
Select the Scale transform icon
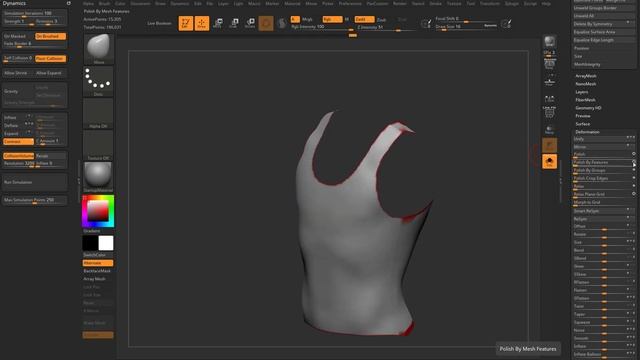(x=234, y=23)
